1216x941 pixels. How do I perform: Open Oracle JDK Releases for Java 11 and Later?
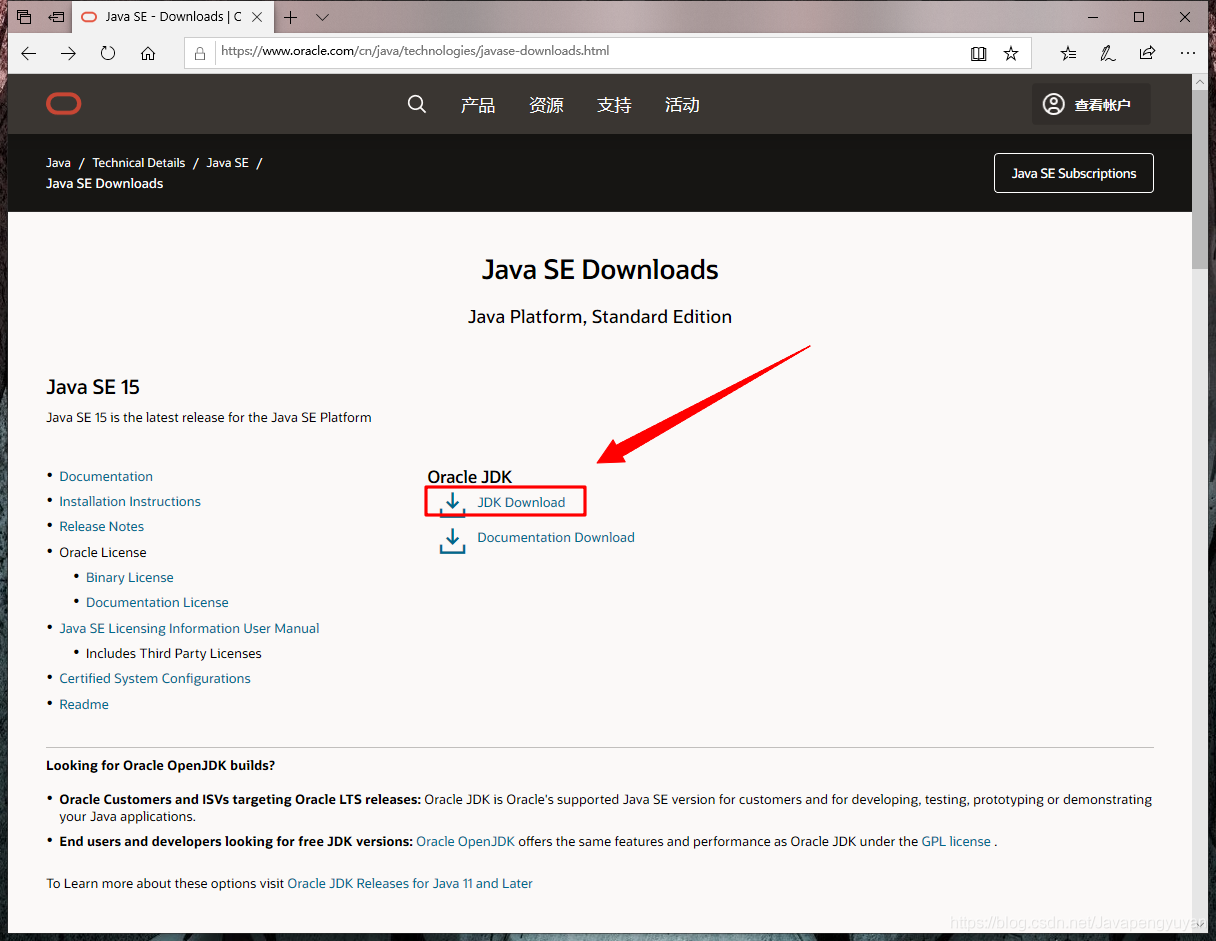(x=410, y=883)
